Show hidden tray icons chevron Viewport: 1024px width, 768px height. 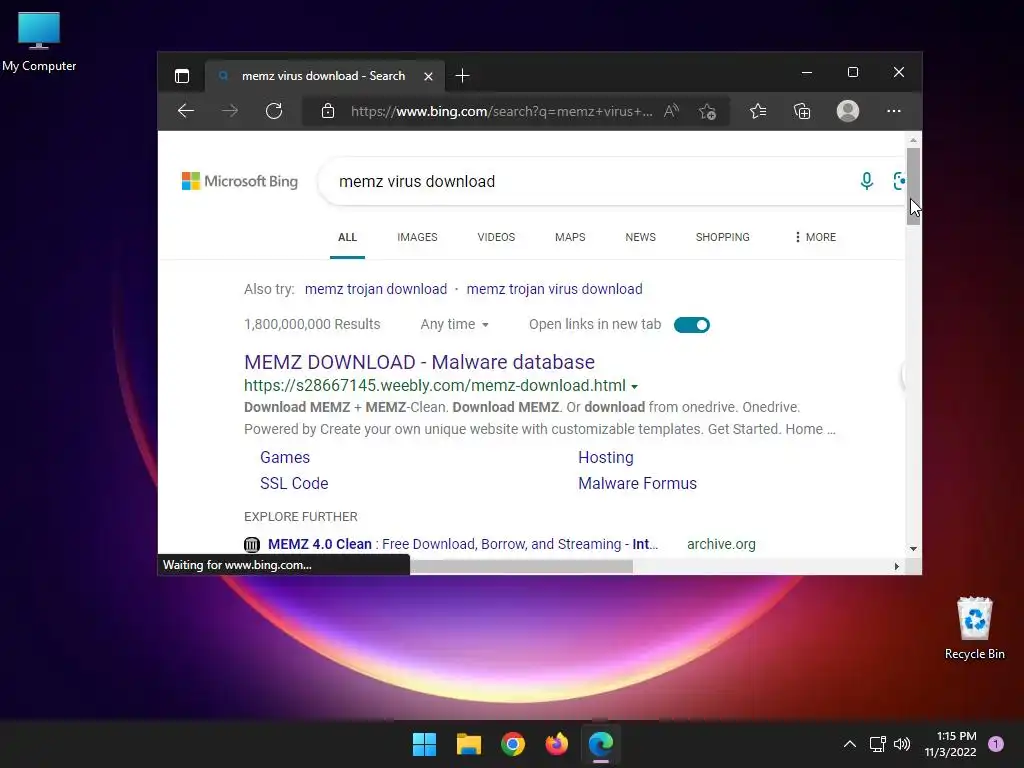click(850, 744)
